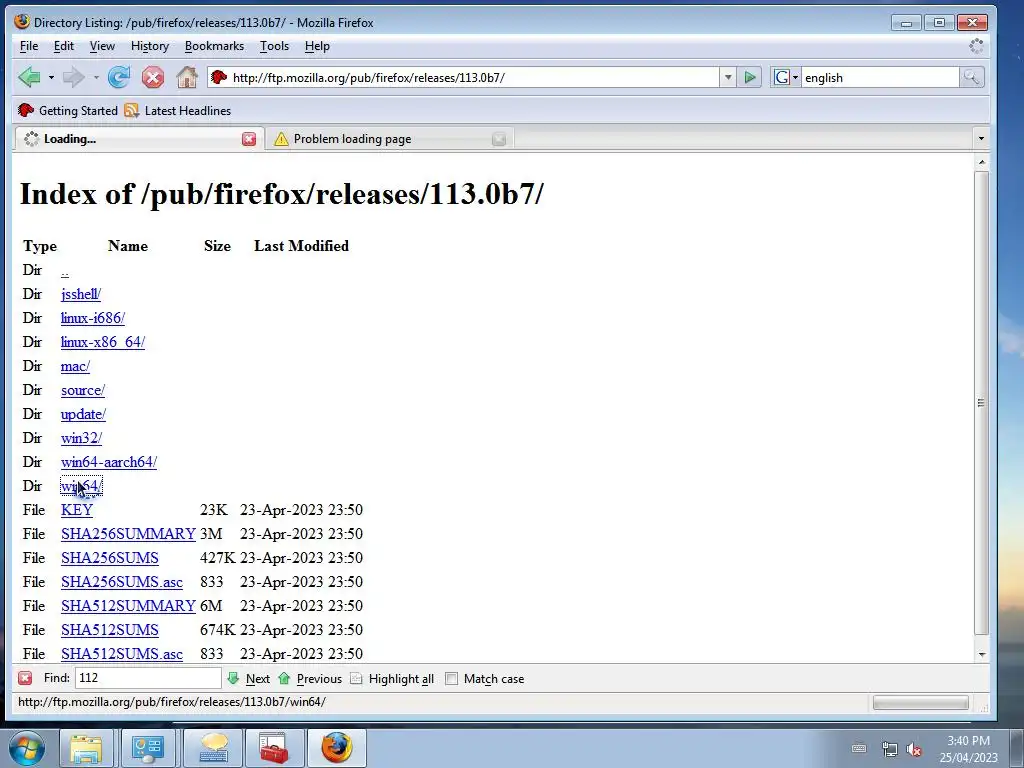The image size is (1024, 768).
Task: Open the mac/ directory link
Action: 75,366
